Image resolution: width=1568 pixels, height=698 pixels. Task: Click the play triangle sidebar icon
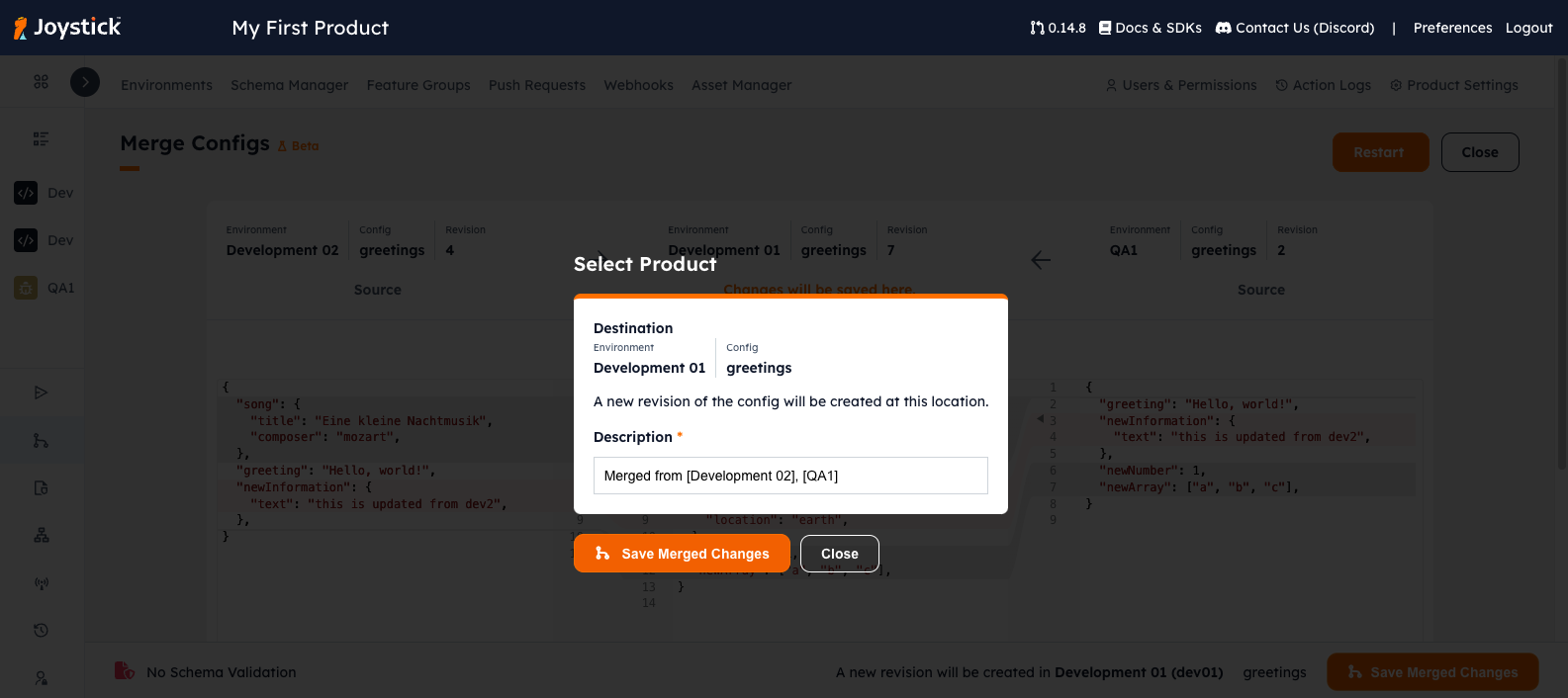click(41, 393)
